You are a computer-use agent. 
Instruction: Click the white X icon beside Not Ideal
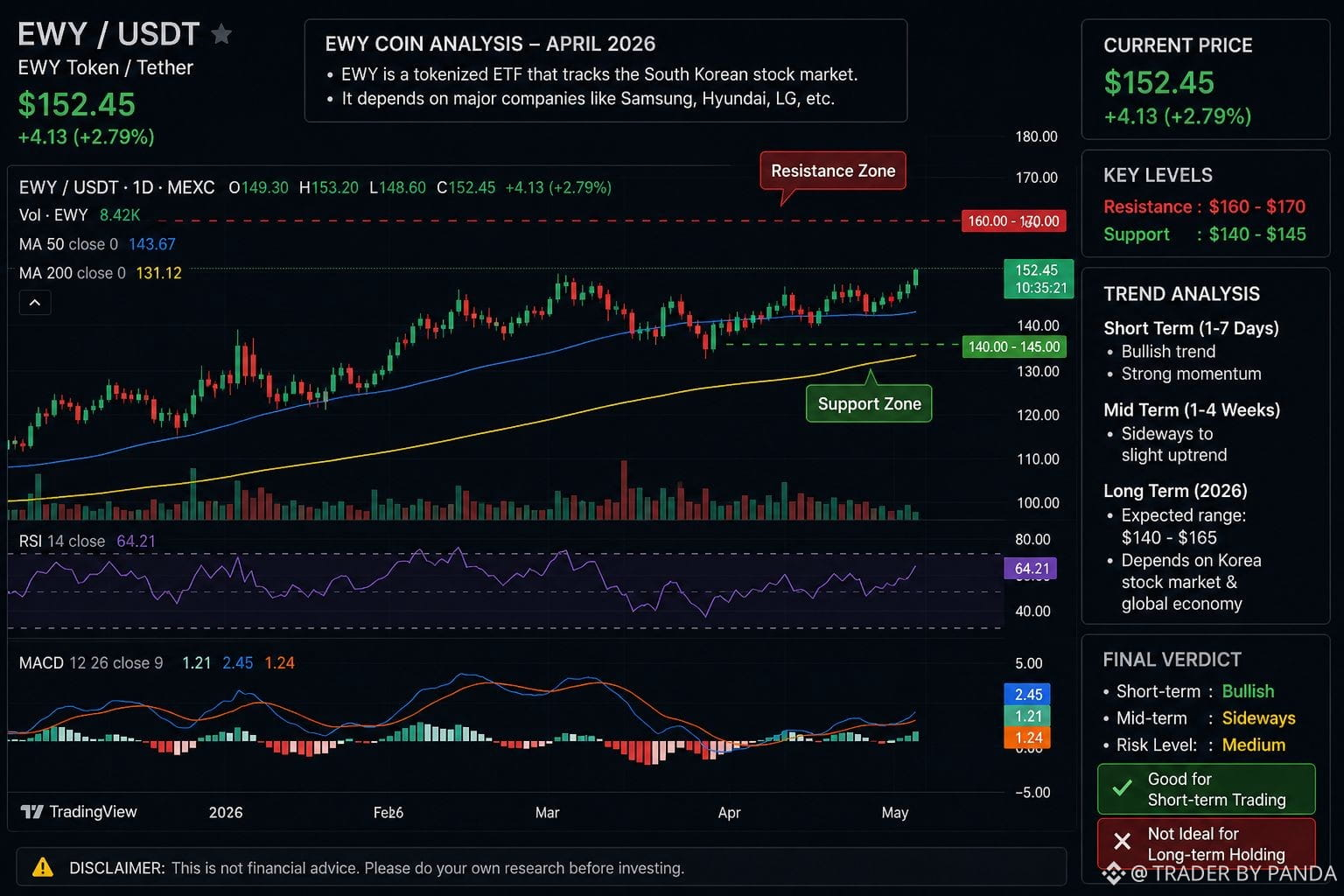coord(1122,843)
